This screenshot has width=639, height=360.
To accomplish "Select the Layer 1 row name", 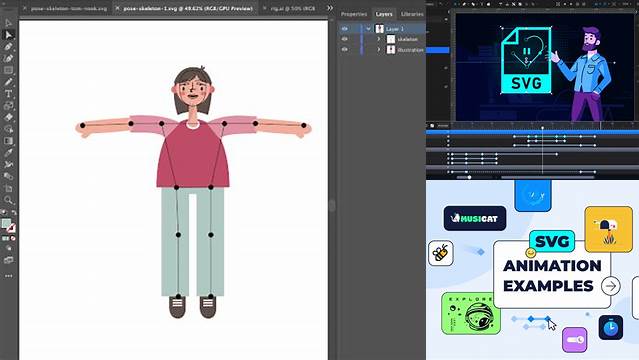I will [x=395, y=29].
